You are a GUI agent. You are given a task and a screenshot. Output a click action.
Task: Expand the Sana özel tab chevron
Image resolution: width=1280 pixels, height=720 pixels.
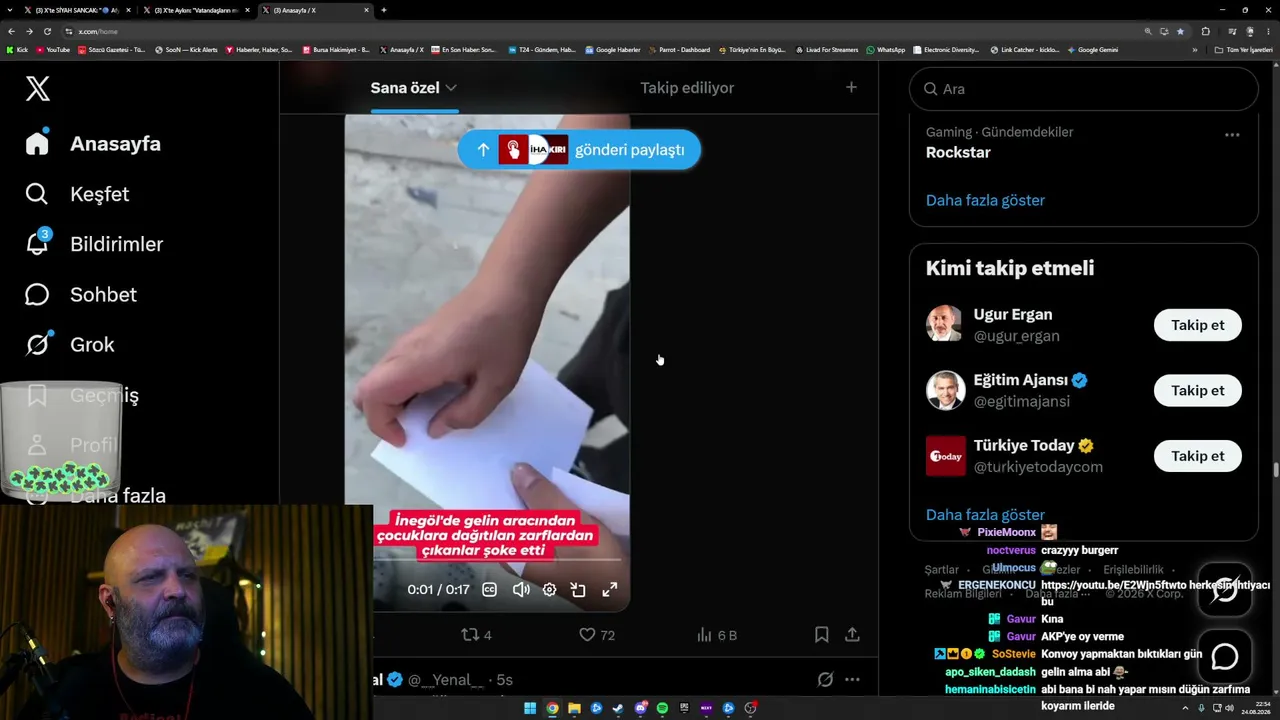point(451,88)
